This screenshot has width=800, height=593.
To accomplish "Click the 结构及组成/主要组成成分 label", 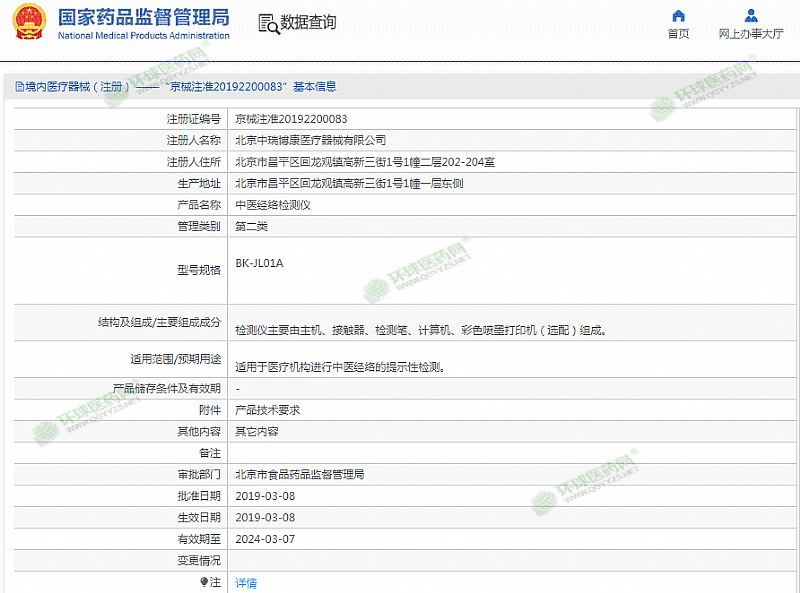I will 159,322.
